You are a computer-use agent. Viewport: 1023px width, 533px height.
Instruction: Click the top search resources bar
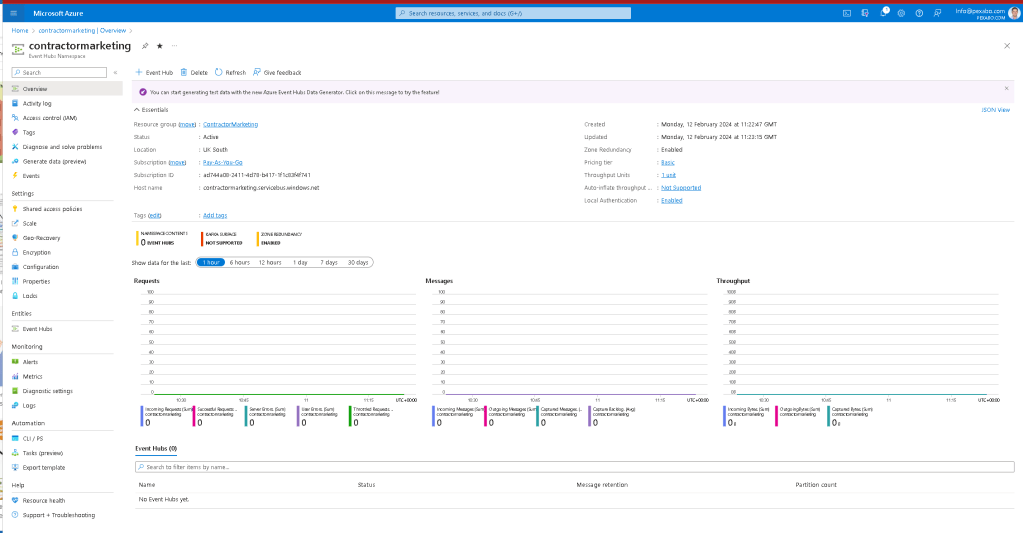(513, 13)
